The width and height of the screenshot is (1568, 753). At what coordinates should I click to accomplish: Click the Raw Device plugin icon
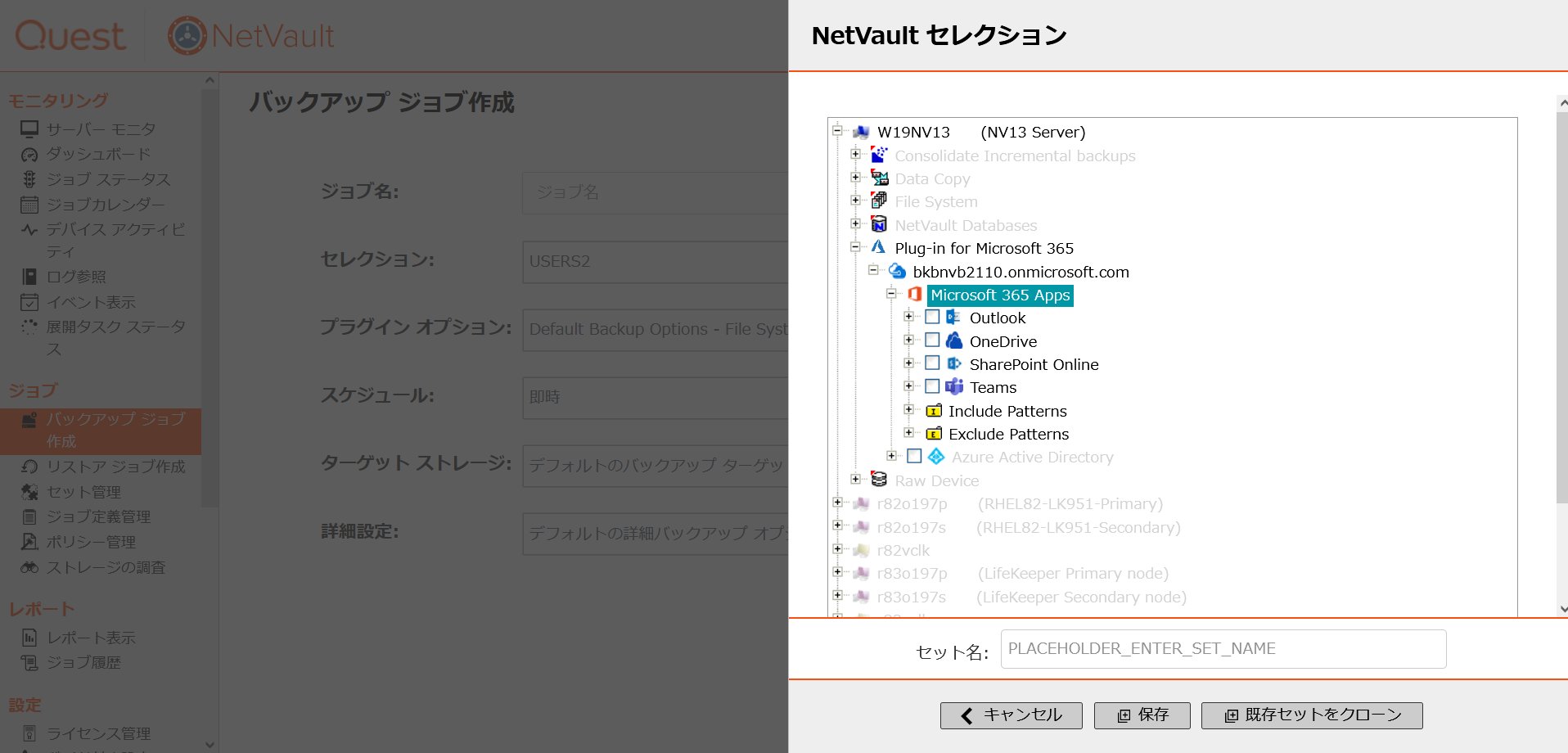(x=879, y=479)
